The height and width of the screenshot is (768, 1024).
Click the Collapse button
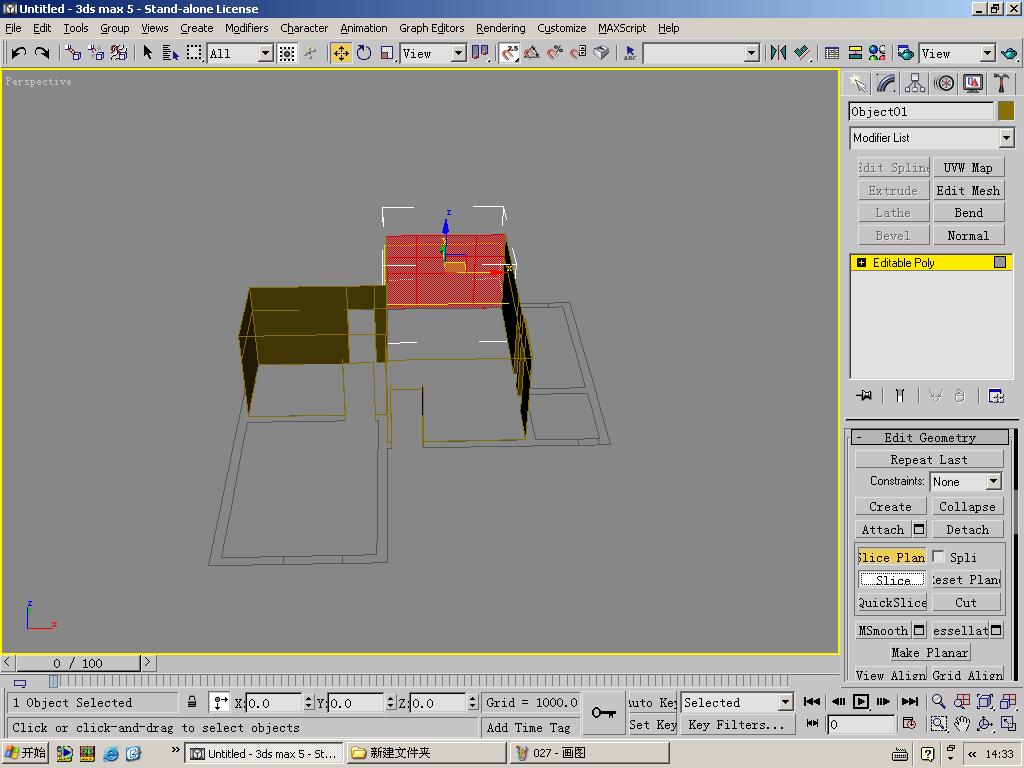pyautogui.click(x=967, y=506)
